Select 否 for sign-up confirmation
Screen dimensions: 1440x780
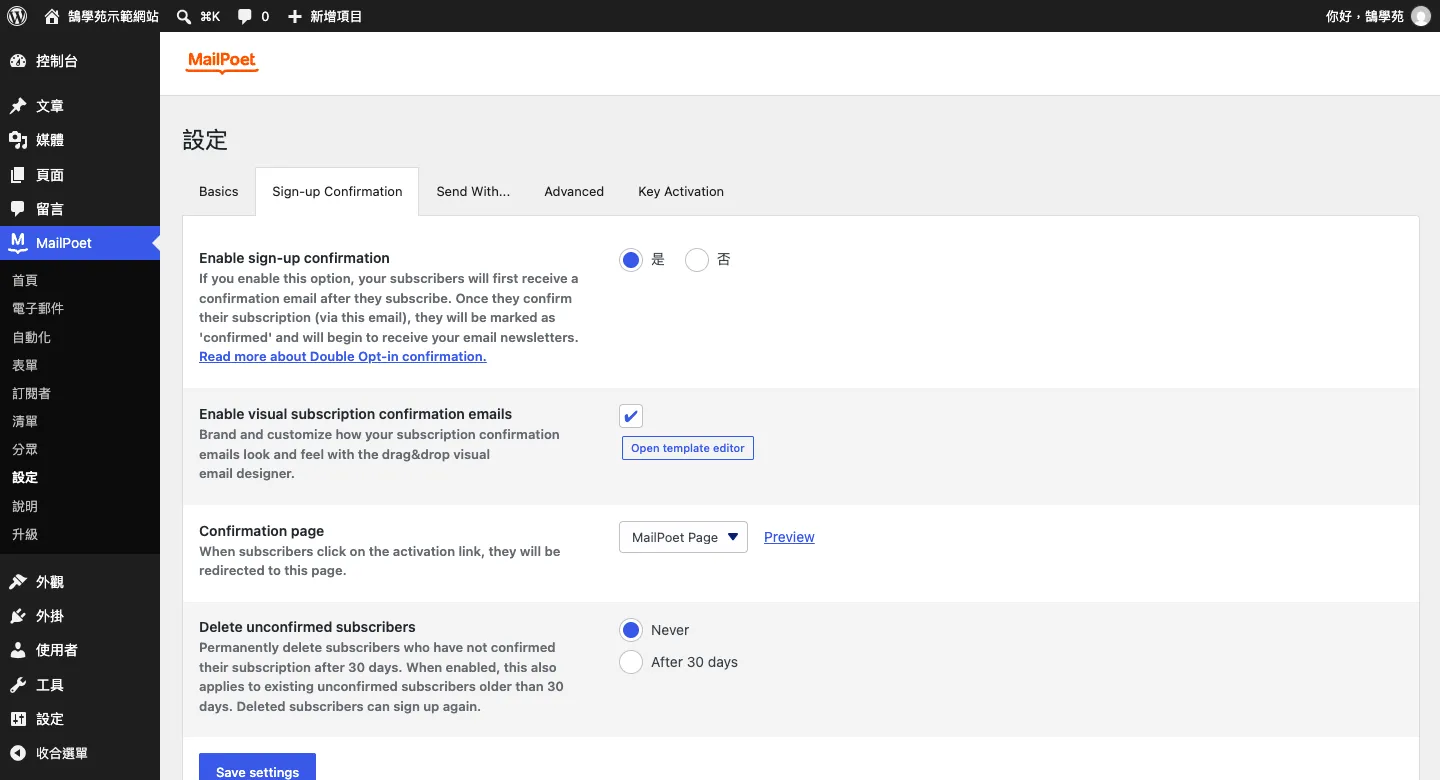coord(696,260)
